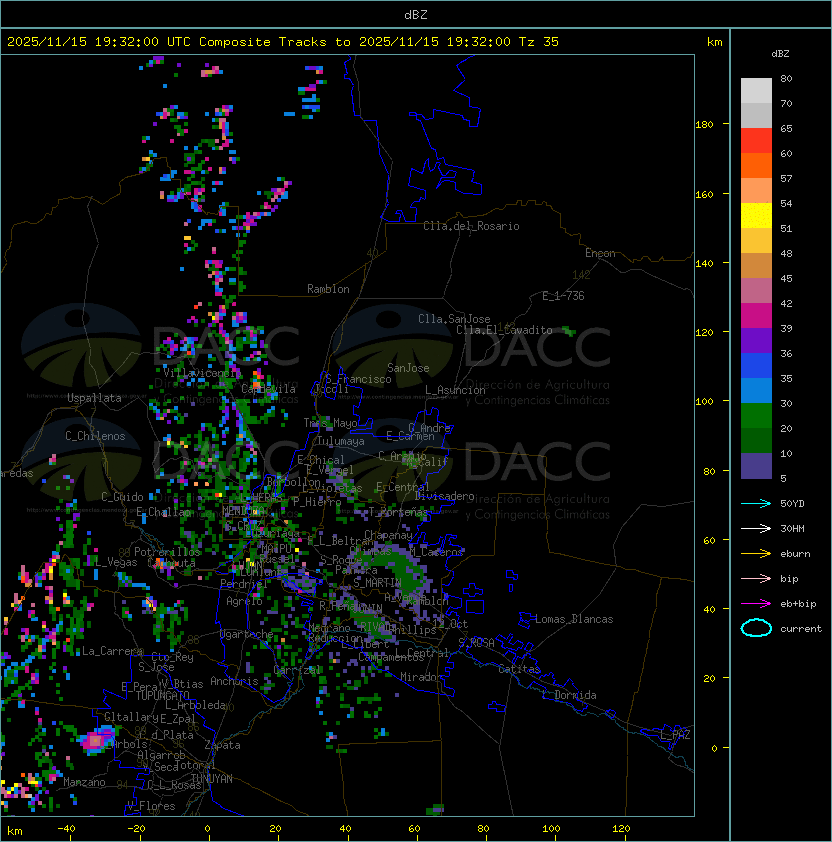Pick the light blue swatch between 35 and 30
This screenshot has width=832, height=842.
click(x=756, y=391)
